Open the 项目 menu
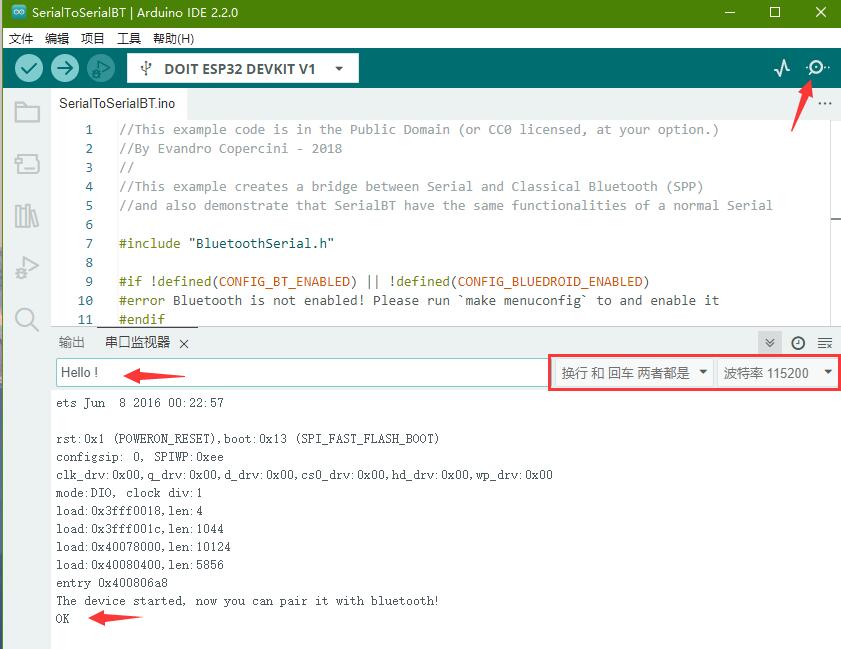The image size is (841, 649). pos(92,39)
